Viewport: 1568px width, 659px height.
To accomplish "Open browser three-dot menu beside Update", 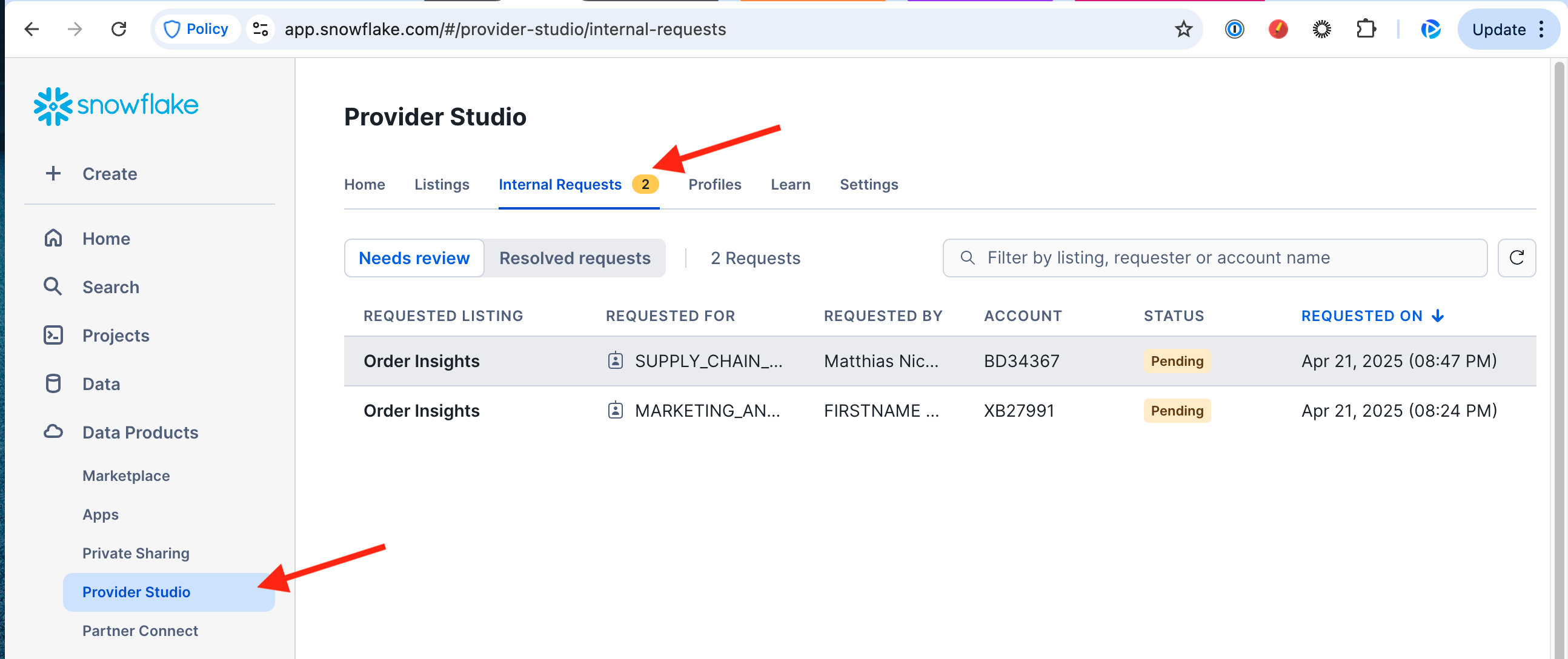I will (1541, 29).
